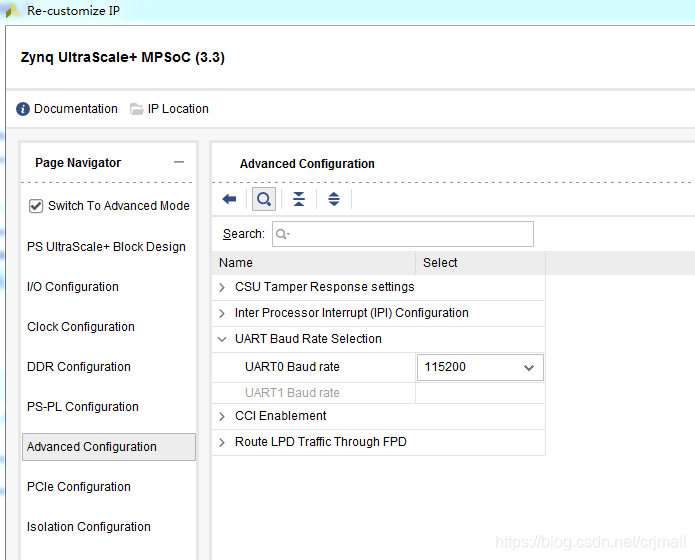Open PS-PL Configuration page
The height and width of the screenshot is (560, 695).
[x=83, y=407]
